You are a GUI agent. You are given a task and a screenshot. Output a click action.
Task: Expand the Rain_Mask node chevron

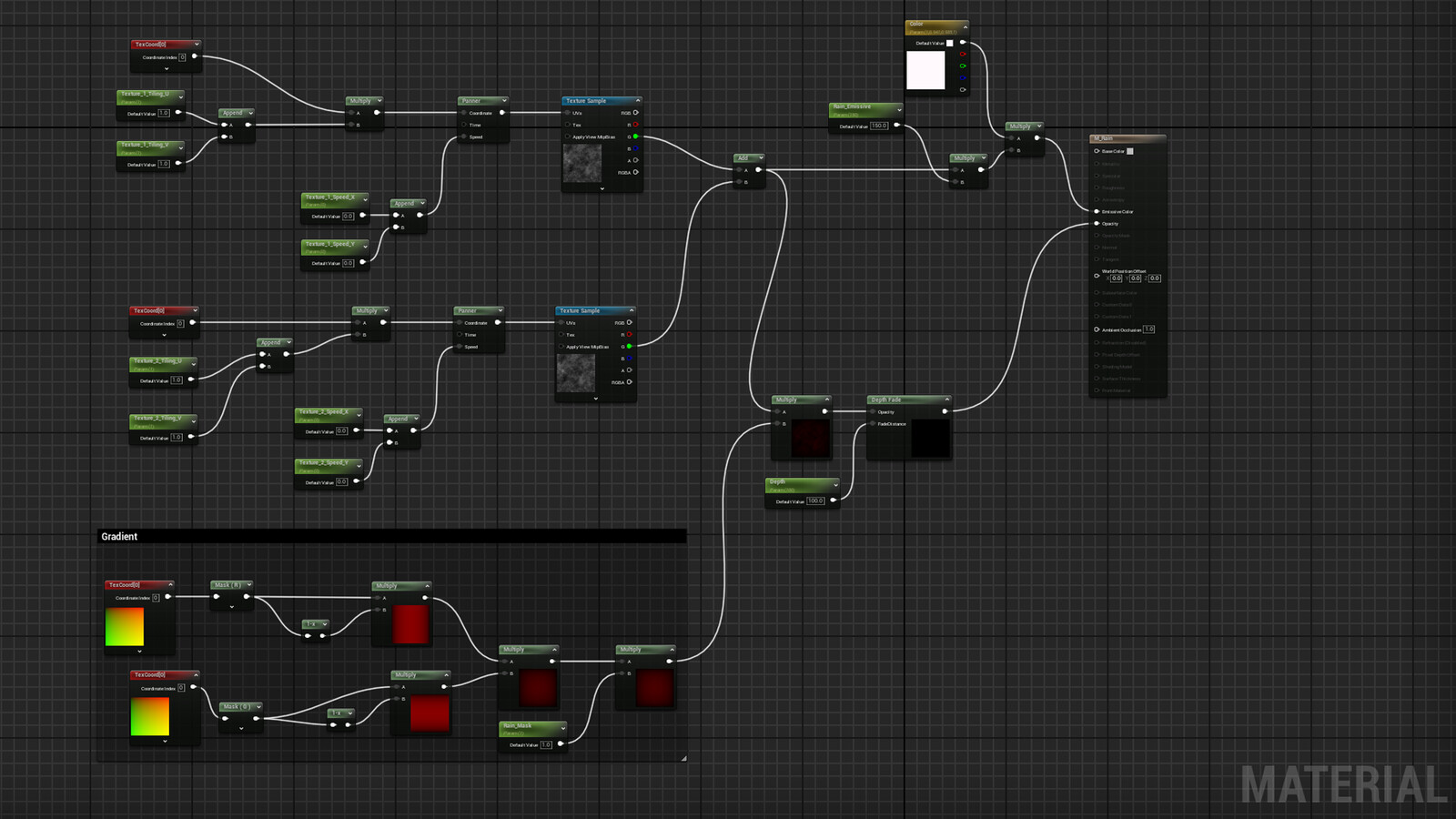(563, 728)
